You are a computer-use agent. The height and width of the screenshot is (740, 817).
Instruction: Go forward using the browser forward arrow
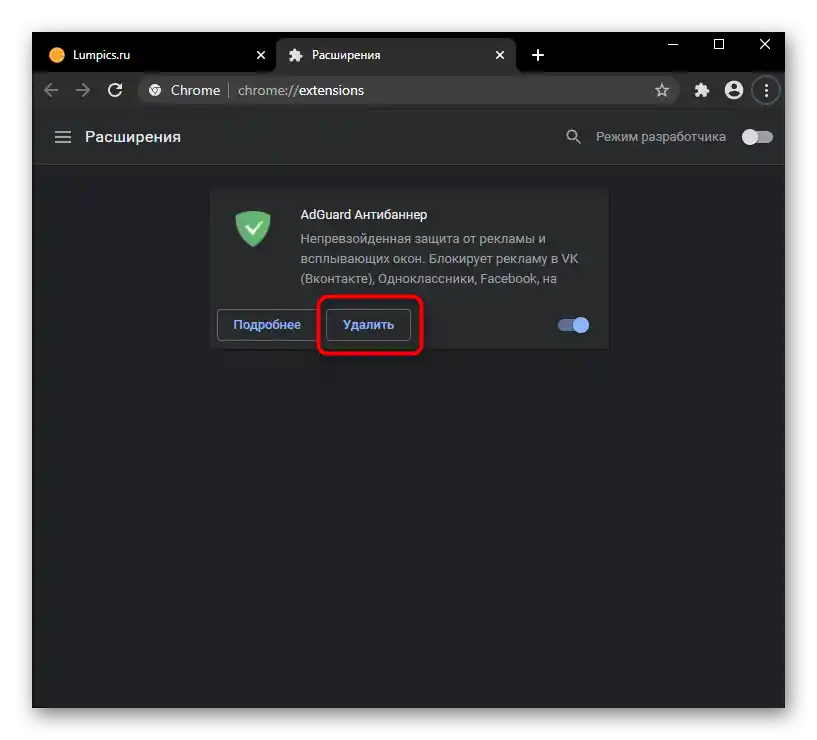point(83,90)
